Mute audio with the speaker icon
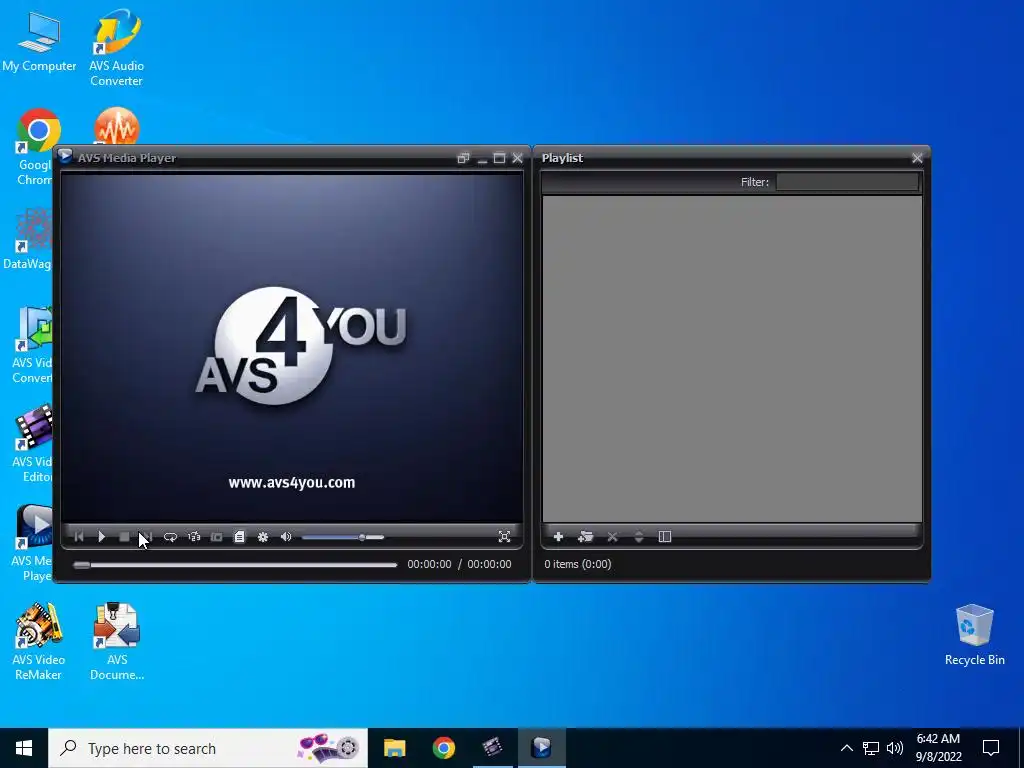 click(286, 537)
